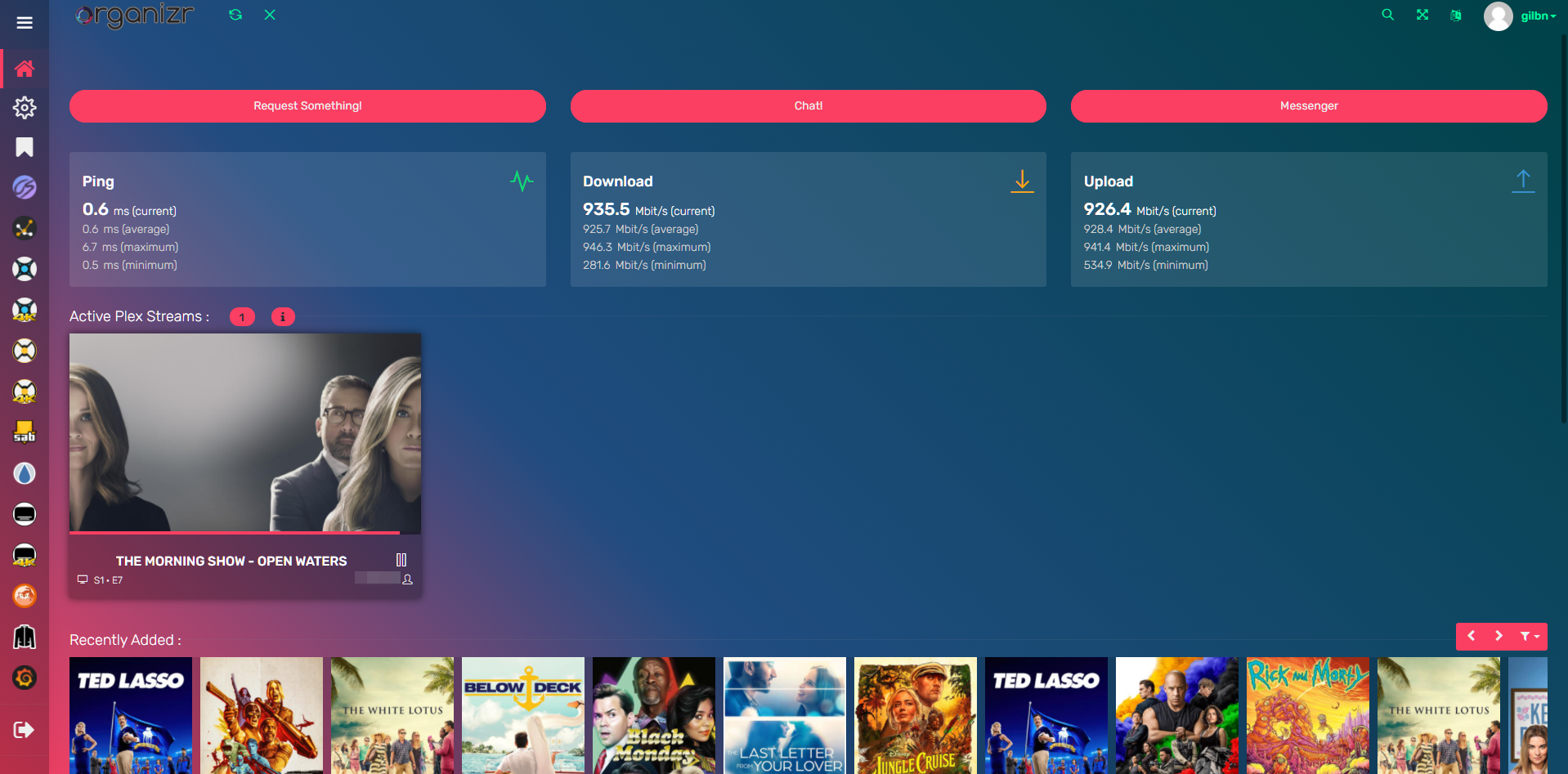The image size is (1568, 774).
Task: Open the Radarr icon
Action: [25, 351]
